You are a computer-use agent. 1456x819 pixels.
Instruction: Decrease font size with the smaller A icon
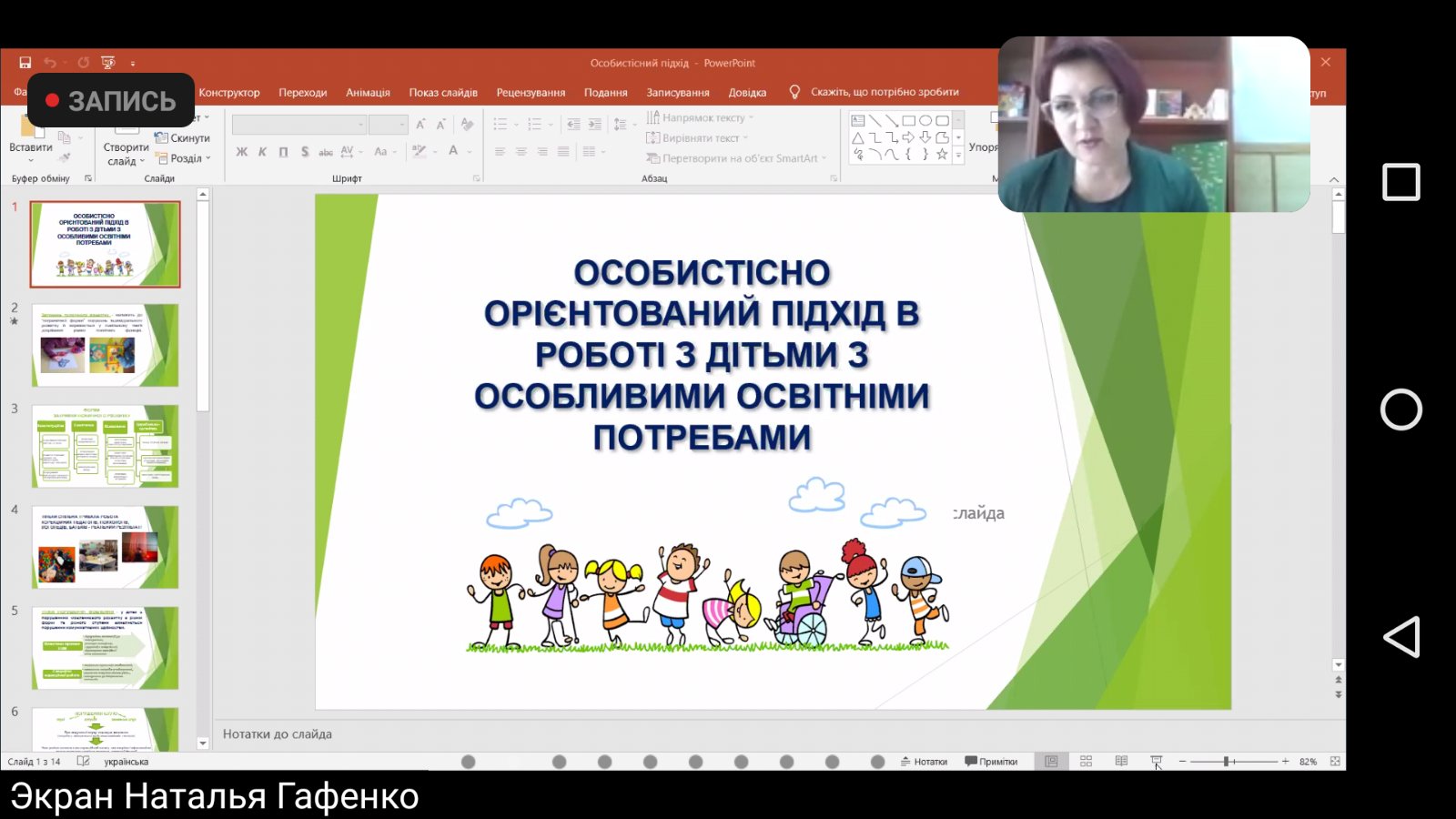(x=441, y=125)
